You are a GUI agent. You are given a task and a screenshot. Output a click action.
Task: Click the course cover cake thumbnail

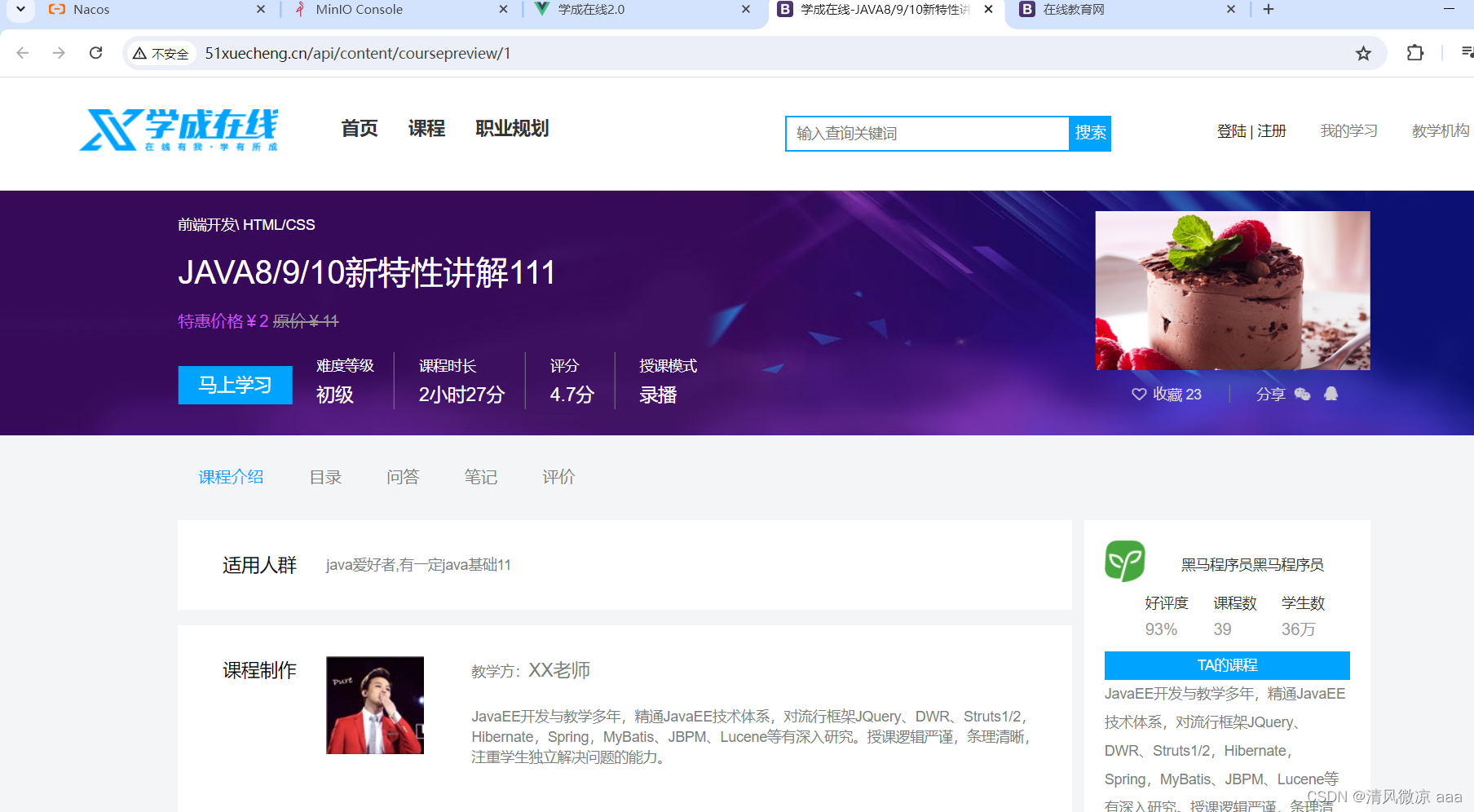[1233, 291]
